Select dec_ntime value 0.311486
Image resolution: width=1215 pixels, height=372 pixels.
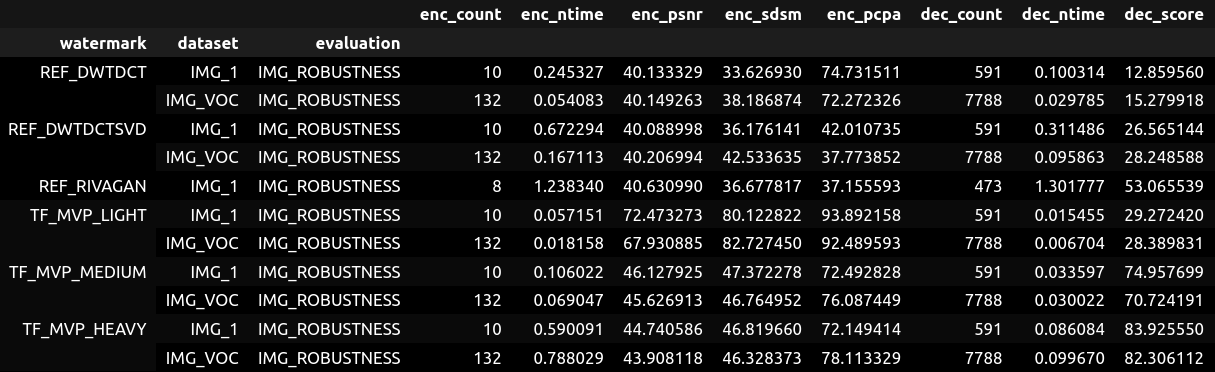click(1070, 129)
